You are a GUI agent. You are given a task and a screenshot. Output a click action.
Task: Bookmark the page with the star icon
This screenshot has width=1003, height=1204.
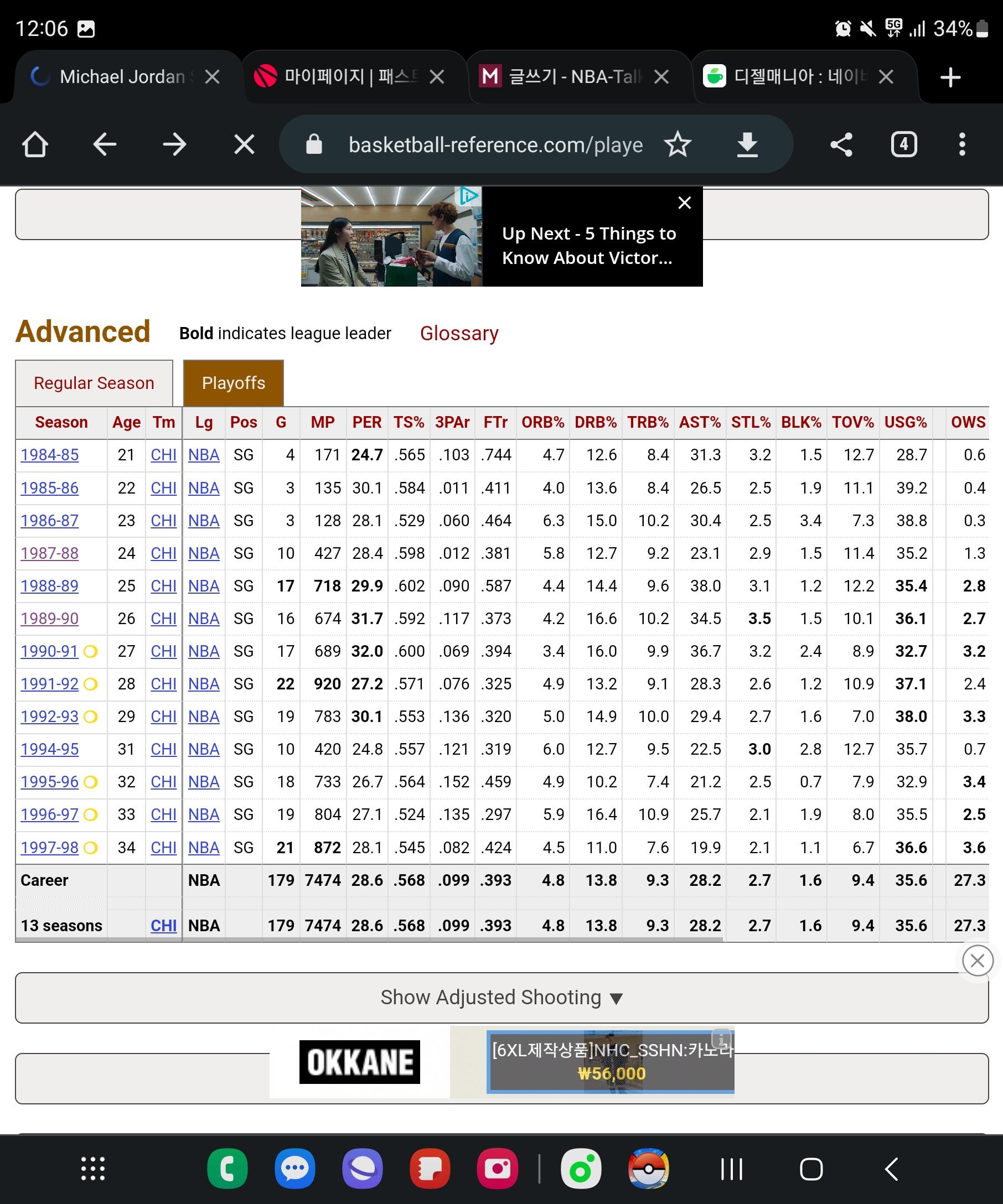click(678, 144)
